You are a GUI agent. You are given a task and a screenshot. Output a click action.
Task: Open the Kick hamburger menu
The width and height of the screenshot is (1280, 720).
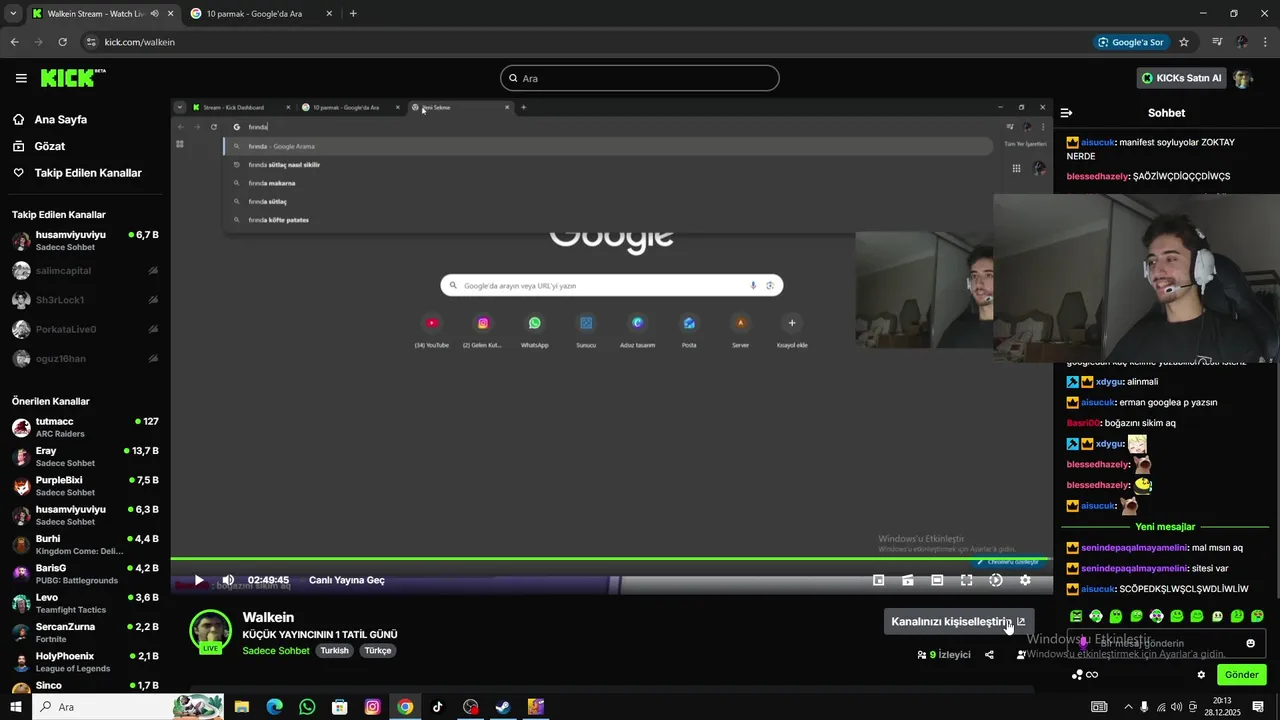click(x=21, y=78)
